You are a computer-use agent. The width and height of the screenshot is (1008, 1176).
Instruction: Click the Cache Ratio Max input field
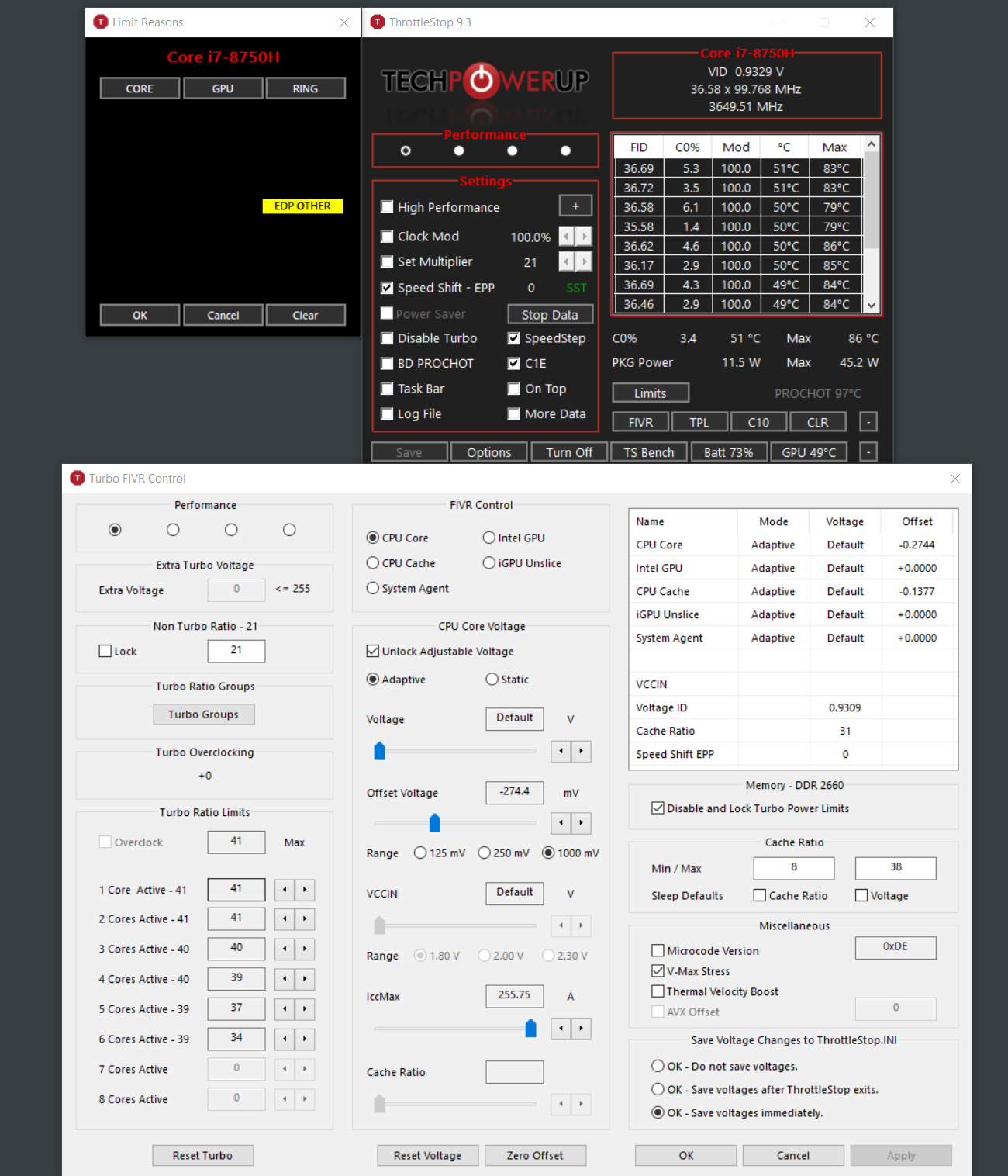click(x=895, y=868)
